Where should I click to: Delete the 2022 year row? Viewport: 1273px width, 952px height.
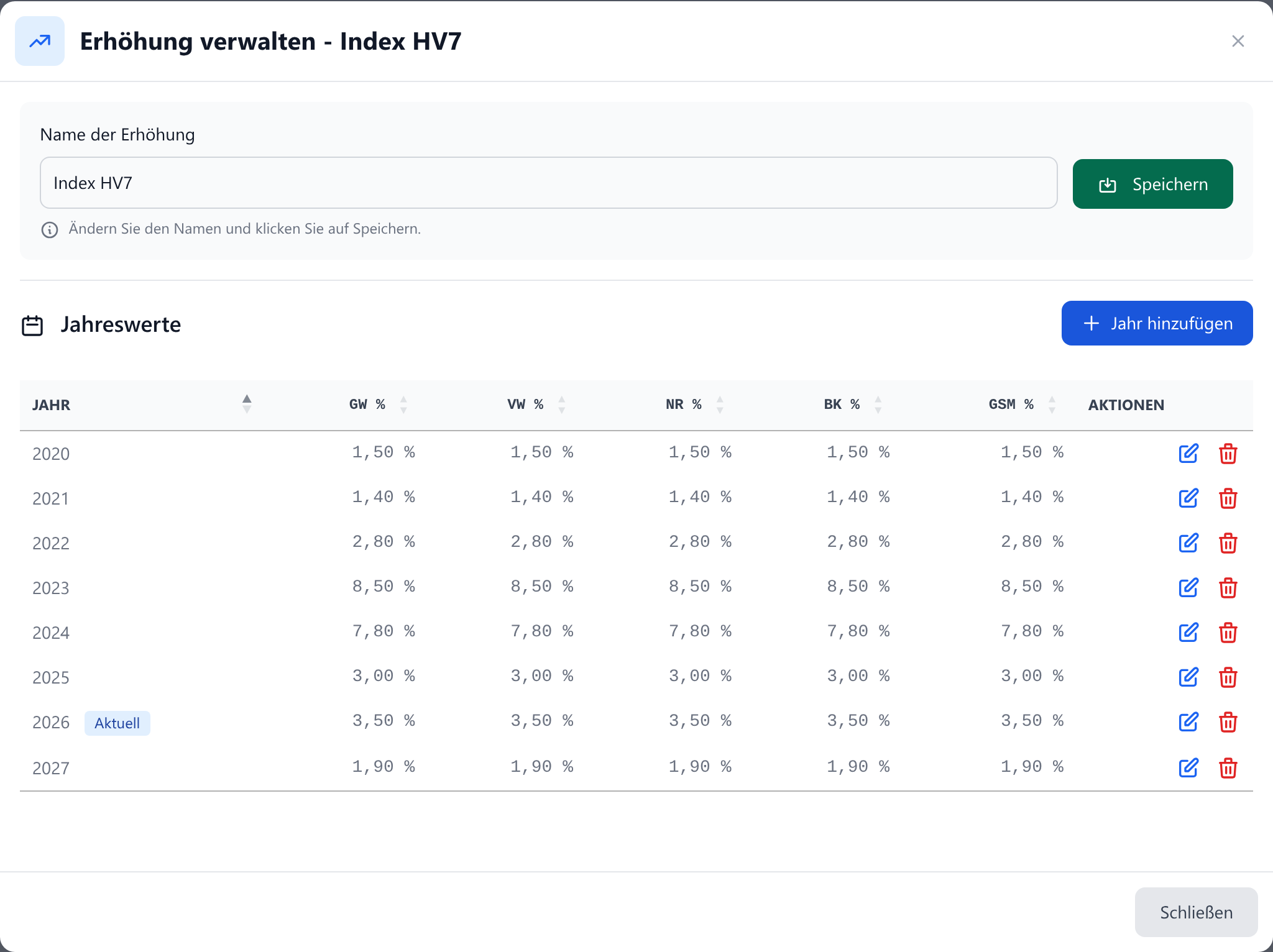coord(1228,543)
